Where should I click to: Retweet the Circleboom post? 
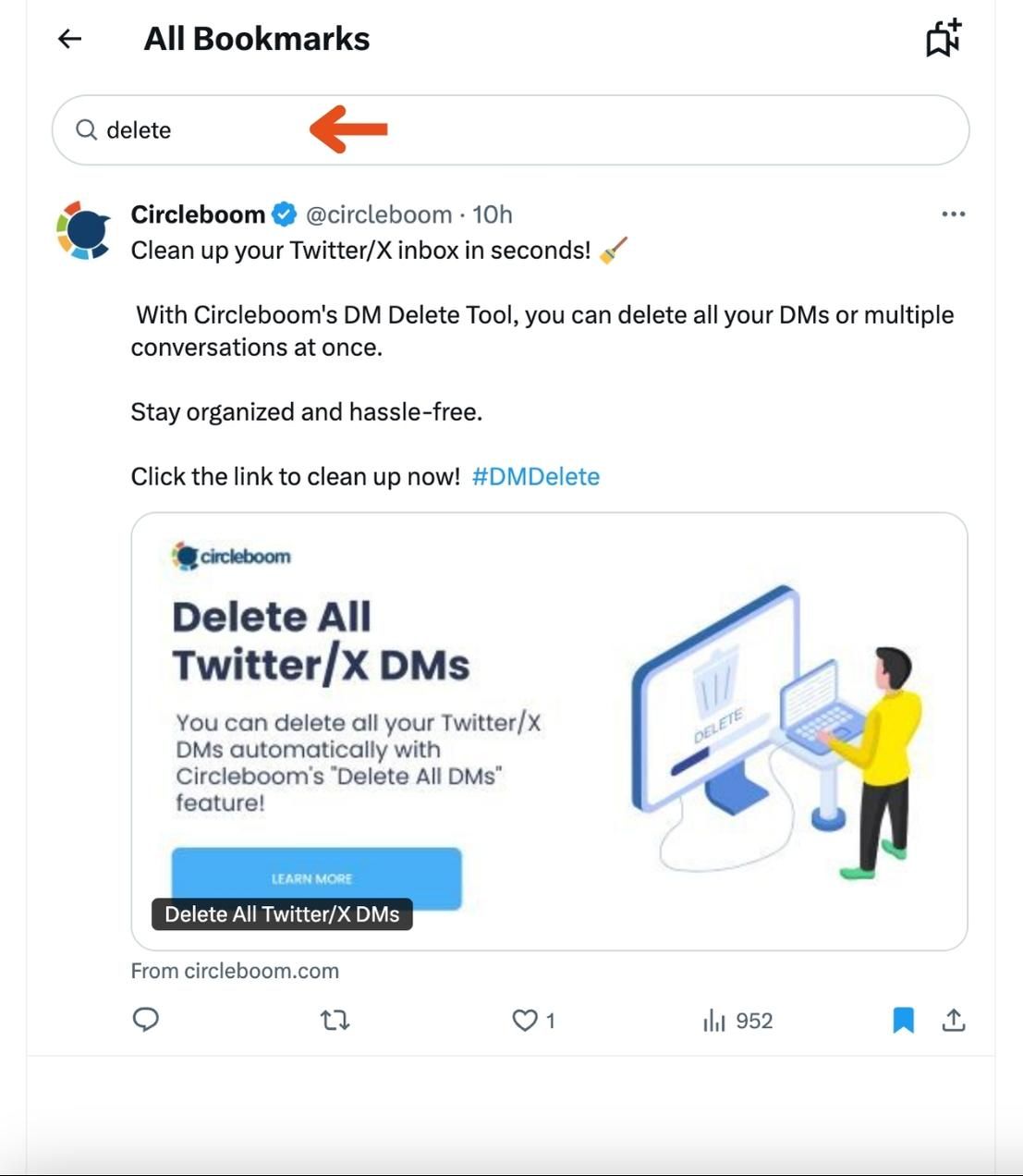click(335, 1020)
